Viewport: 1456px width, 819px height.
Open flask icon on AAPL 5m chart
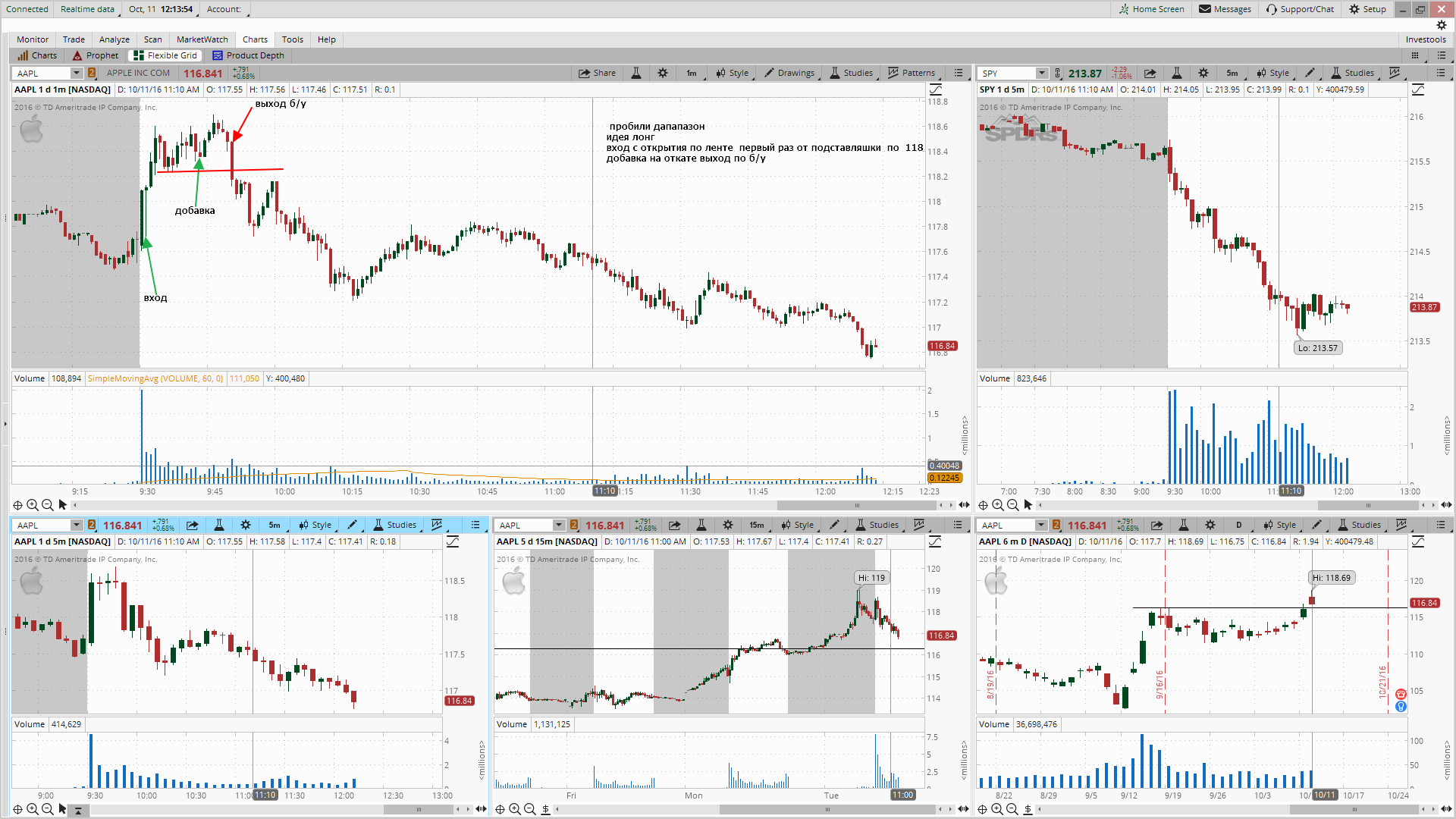pos(218,525)
